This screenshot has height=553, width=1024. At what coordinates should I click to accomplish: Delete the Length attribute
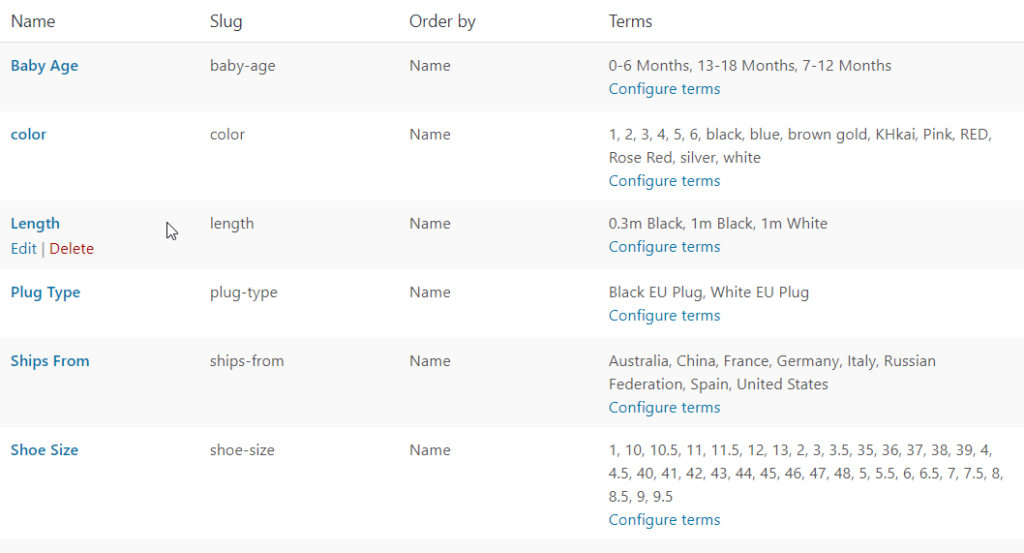tap(71, 249)
